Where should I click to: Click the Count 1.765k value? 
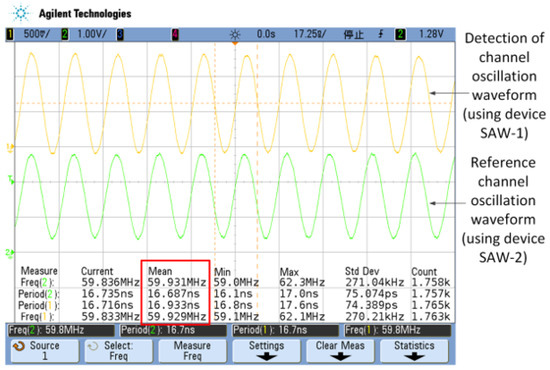[430, 305]
